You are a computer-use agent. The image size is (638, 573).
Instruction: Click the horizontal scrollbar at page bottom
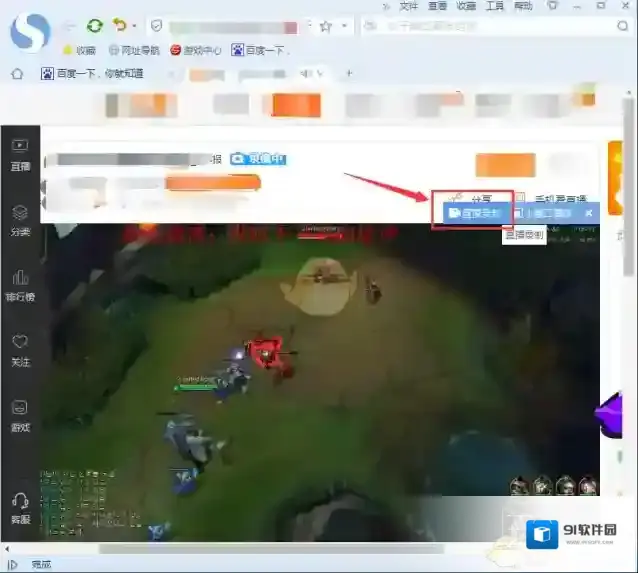tap(270, 548)
